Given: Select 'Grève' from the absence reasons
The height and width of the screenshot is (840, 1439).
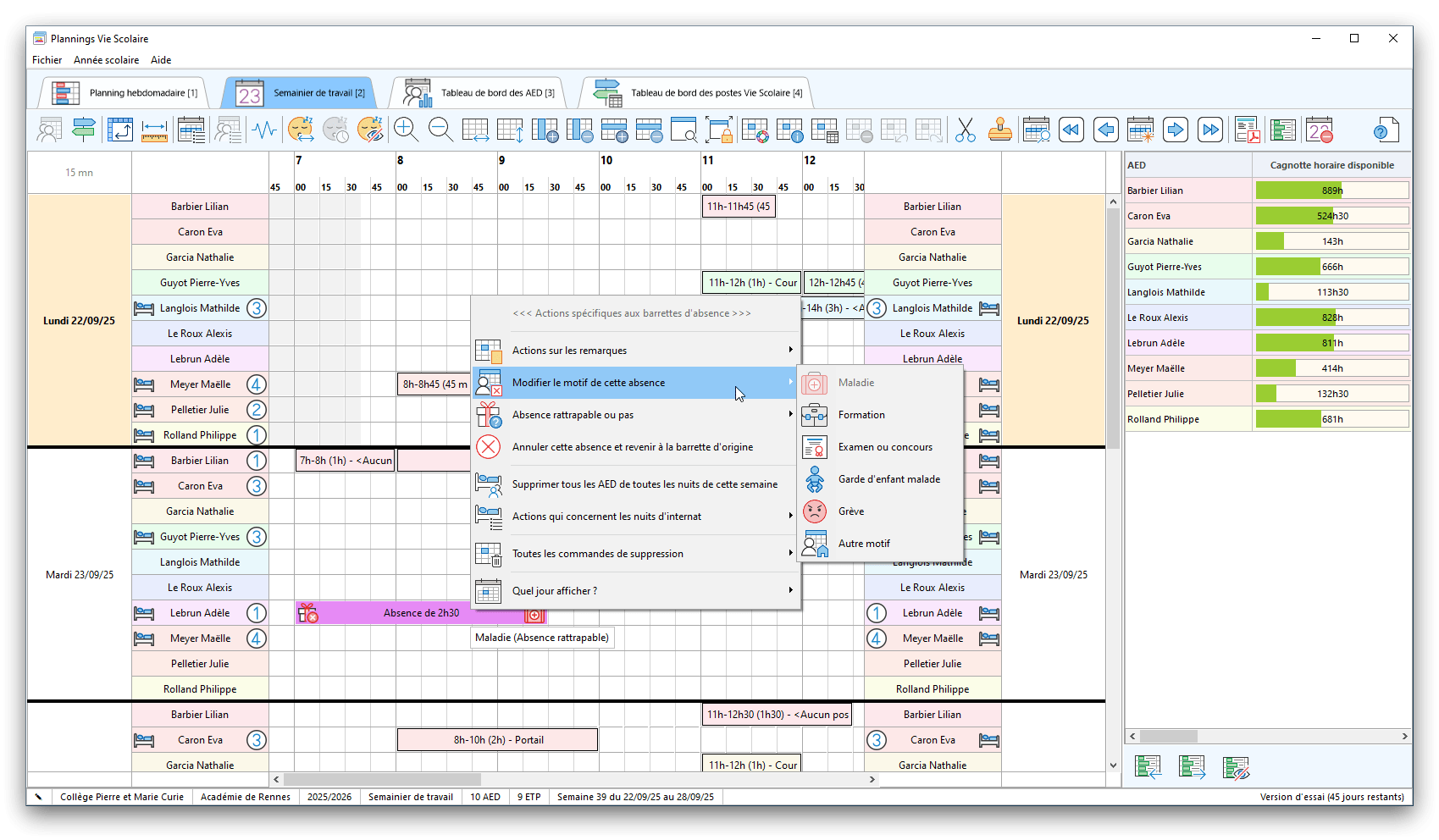Looking at the screenshot, I should 851,511.
